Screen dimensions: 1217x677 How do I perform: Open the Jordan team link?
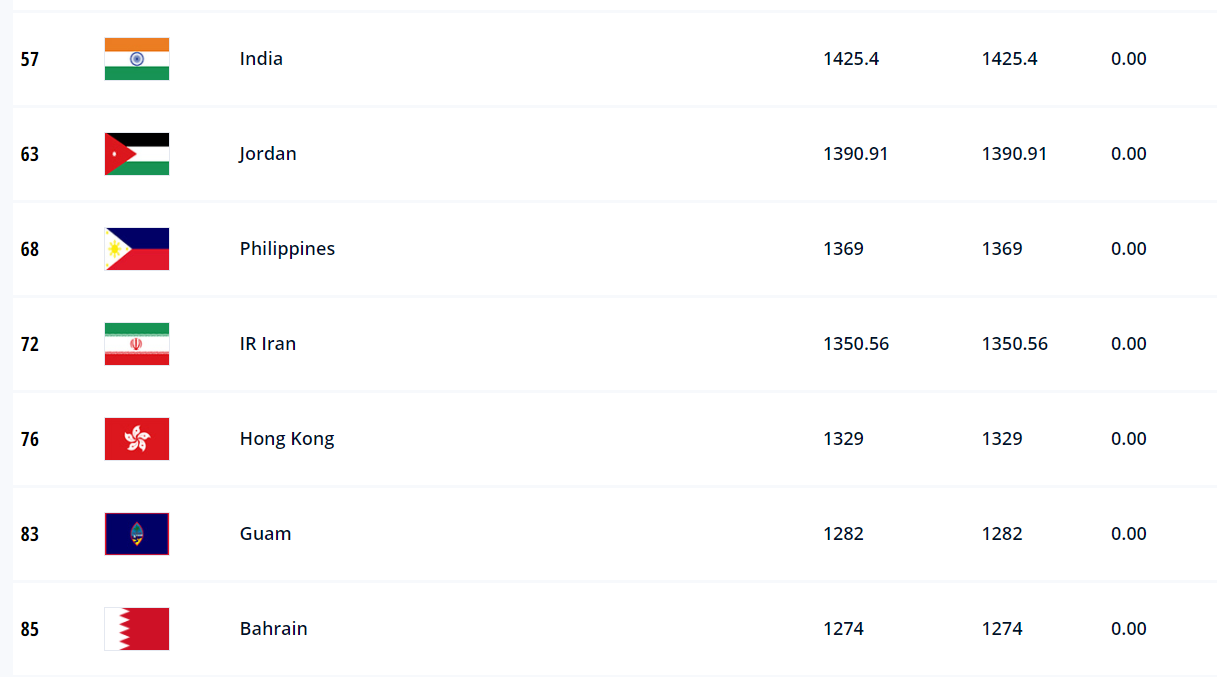tap(268, 154)
